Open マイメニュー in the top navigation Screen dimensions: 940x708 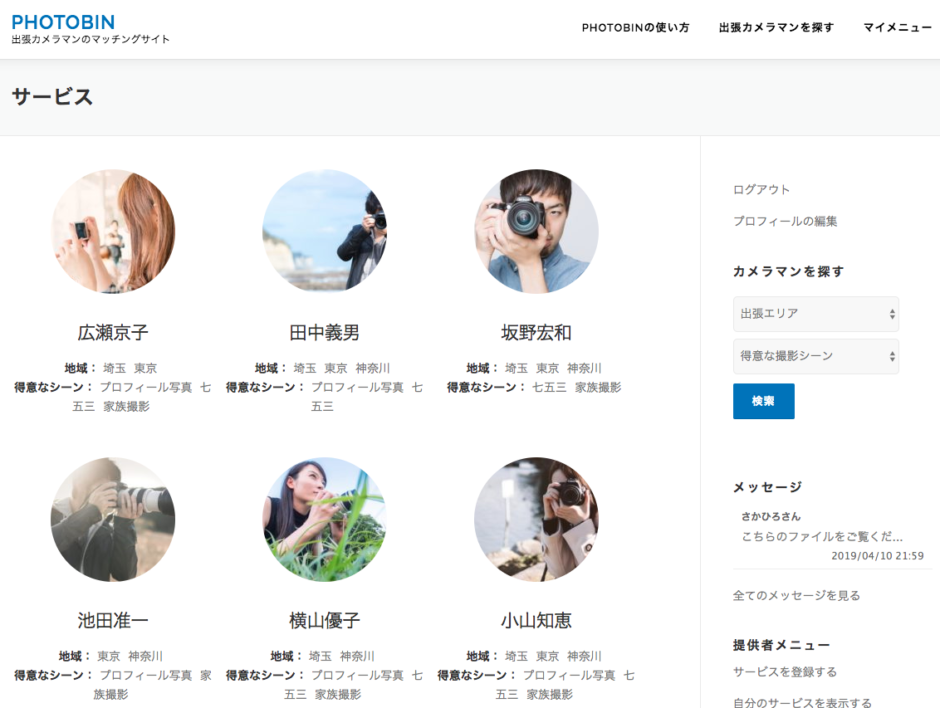coord(897,28)
